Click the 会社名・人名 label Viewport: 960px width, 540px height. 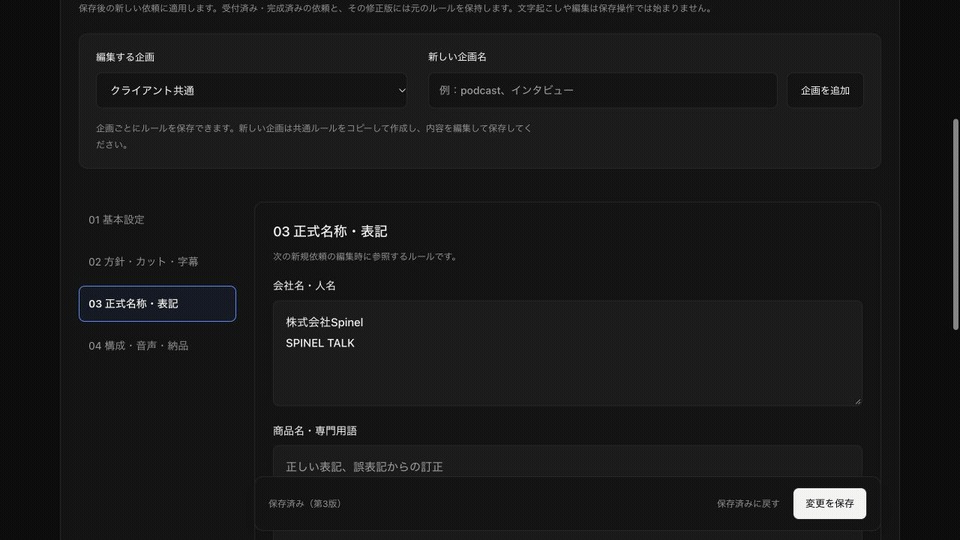[x=304, y=286]
